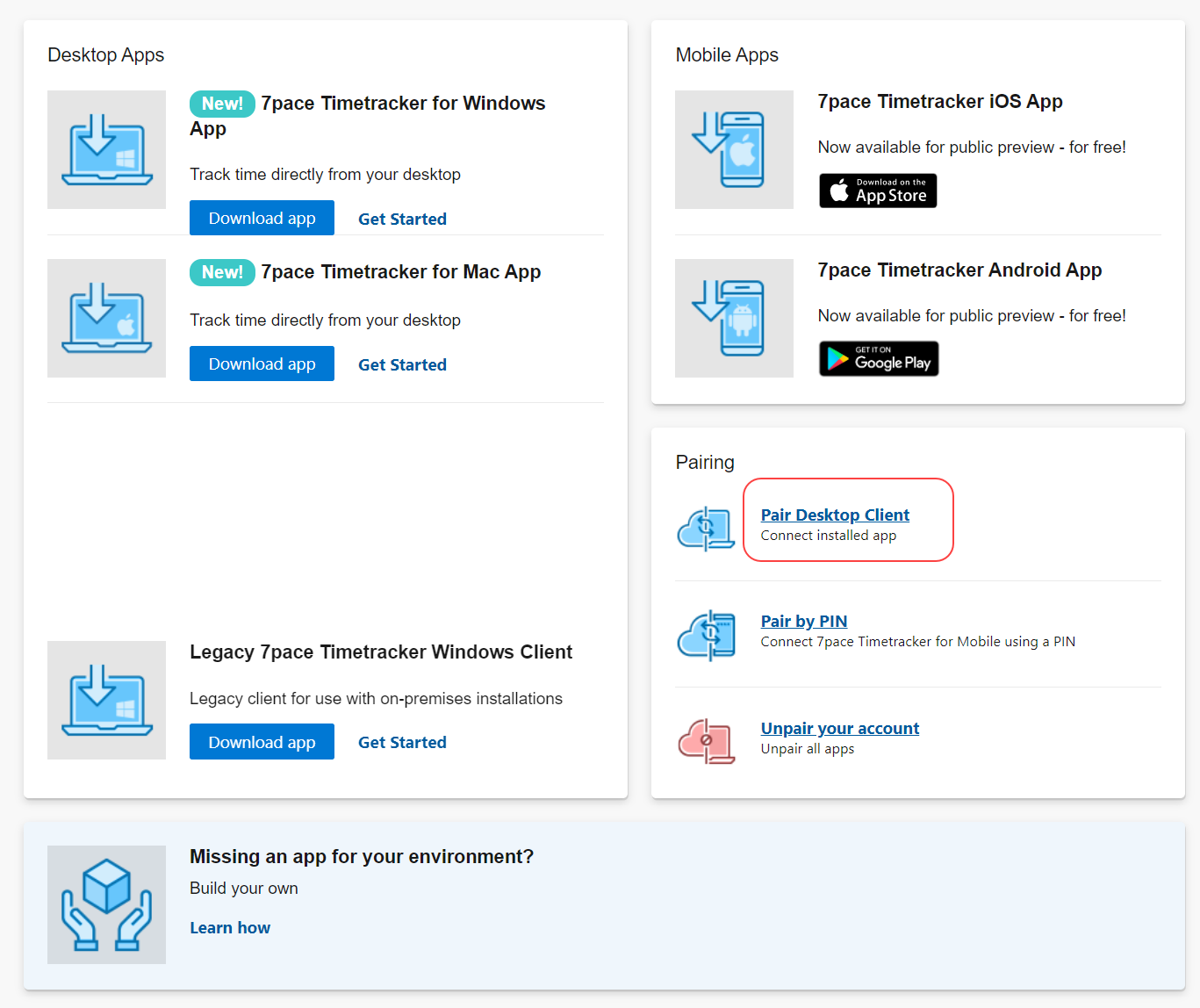Open Get Started for Windows App
The image size is (1200, 1008).
click(x=402, y=219)
